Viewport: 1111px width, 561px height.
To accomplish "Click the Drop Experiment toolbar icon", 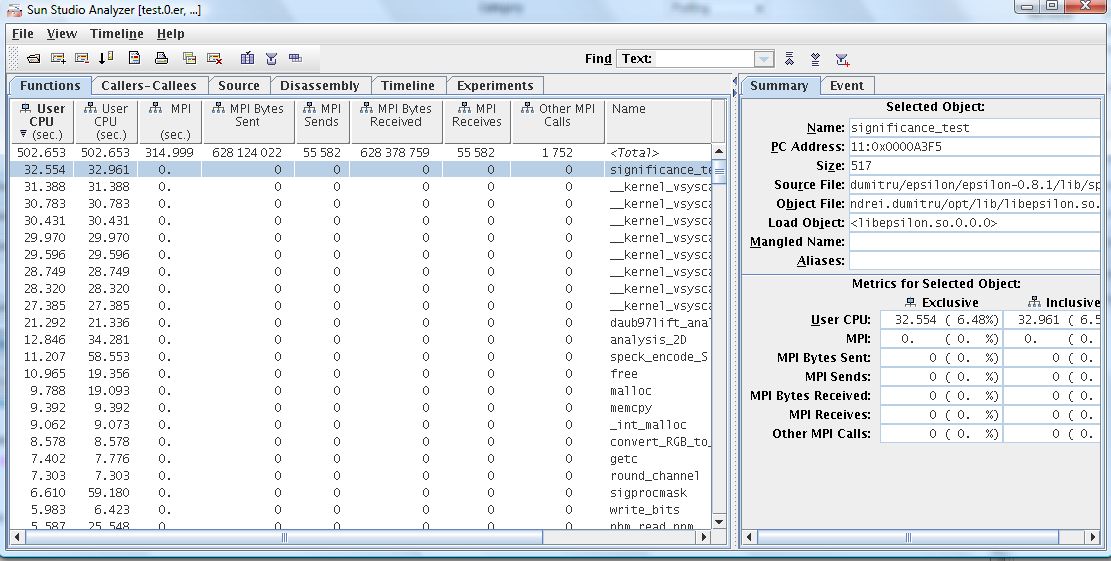I will 82,59.
